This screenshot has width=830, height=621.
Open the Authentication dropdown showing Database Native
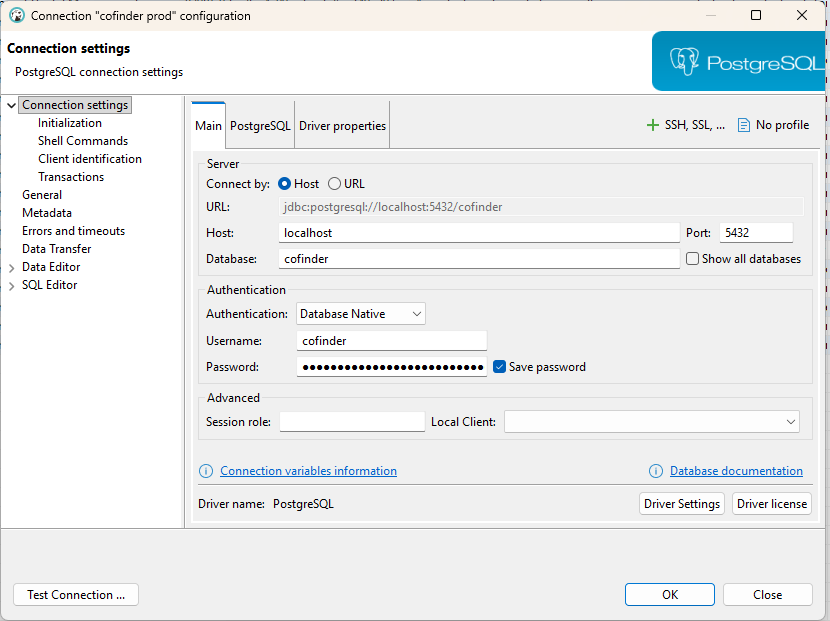[360, 313]
